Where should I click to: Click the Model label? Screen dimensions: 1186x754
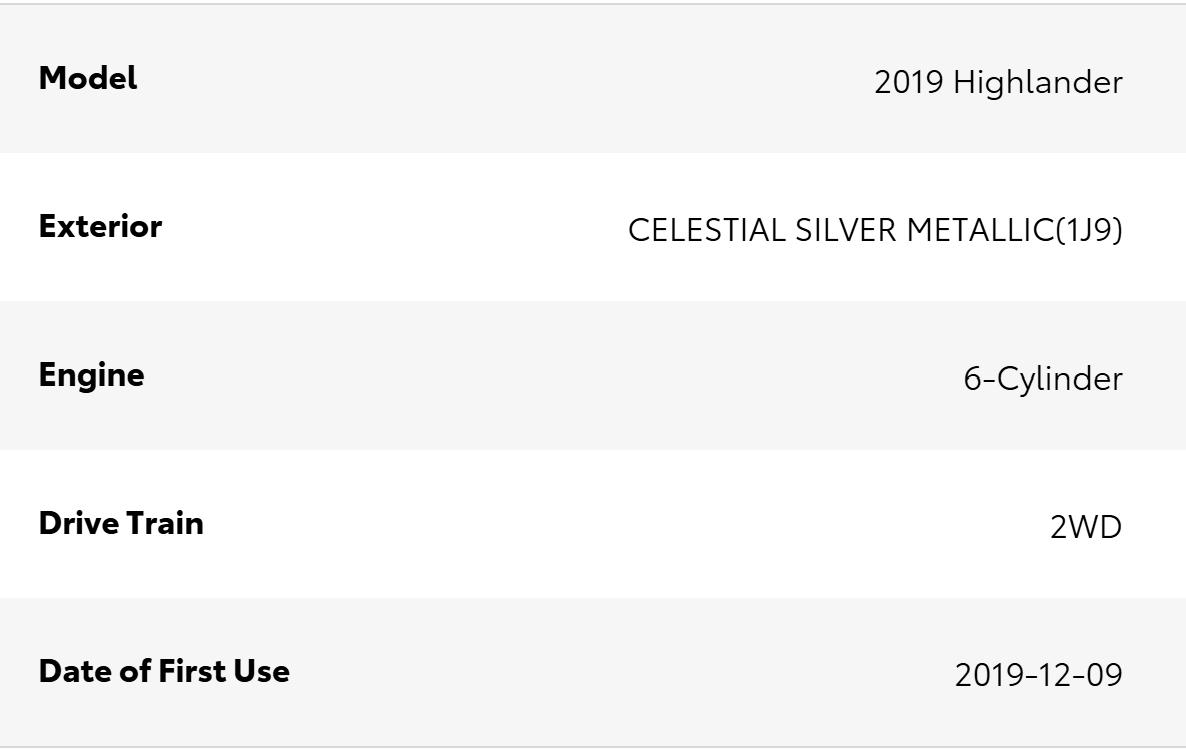[x=88, y=78]
